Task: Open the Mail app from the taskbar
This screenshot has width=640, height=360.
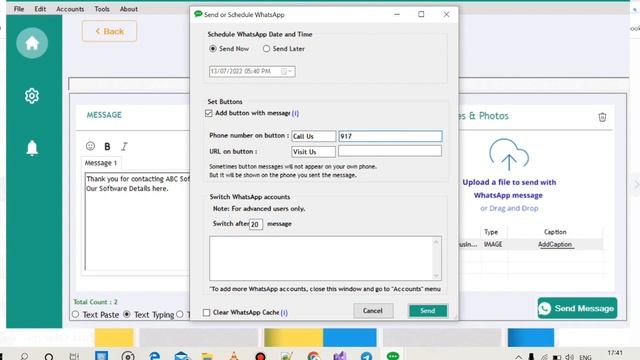Action: pyautogui.click(x=181, y=356)
